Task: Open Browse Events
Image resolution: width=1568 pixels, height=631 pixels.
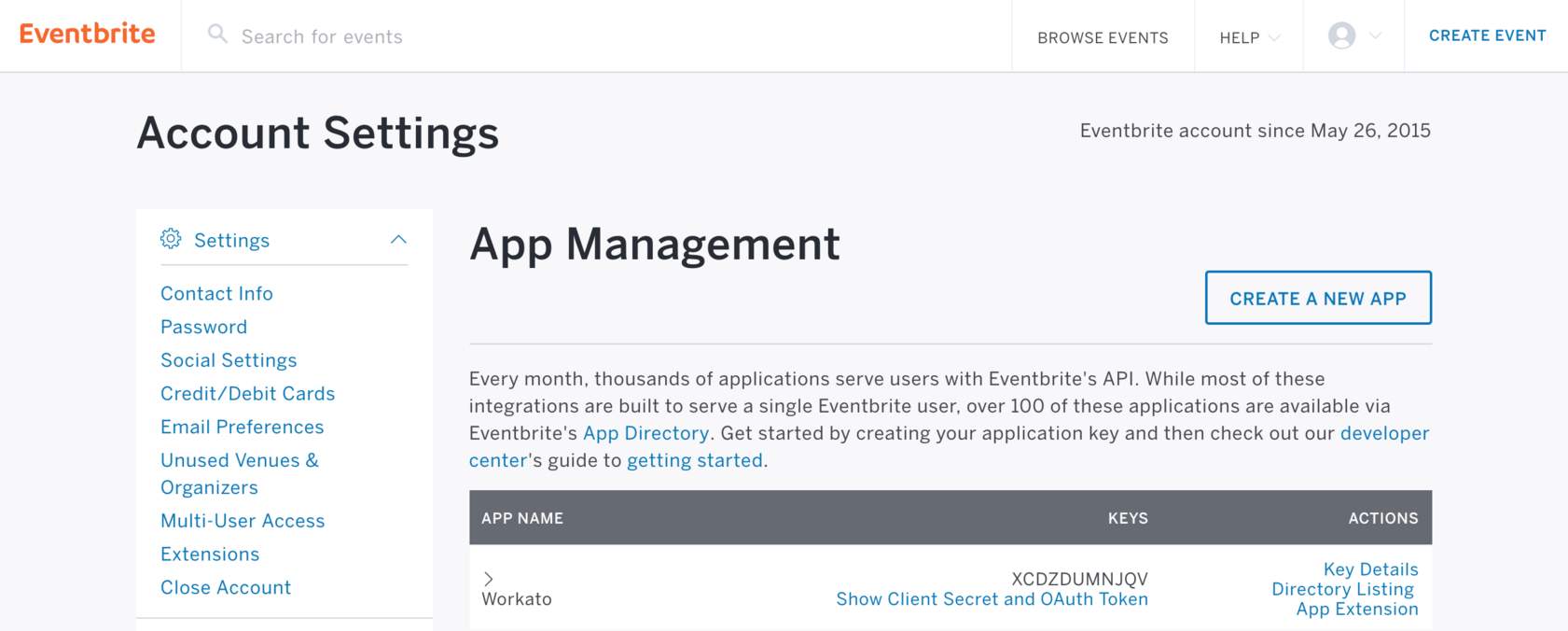Action: [x=1103, y=37]
